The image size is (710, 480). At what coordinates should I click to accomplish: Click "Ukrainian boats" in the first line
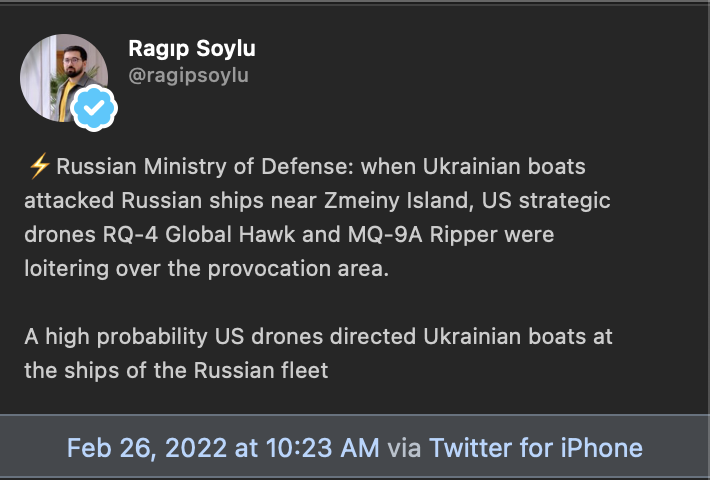[539, 166]
